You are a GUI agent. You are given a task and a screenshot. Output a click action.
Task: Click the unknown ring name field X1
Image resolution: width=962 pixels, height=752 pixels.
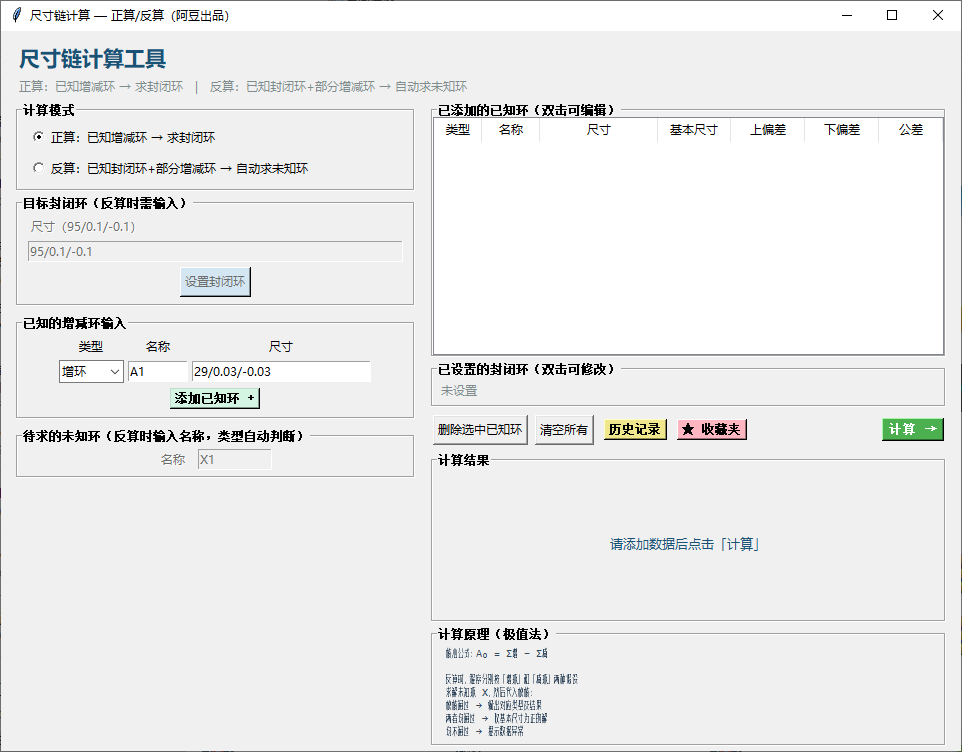(234, 459)
